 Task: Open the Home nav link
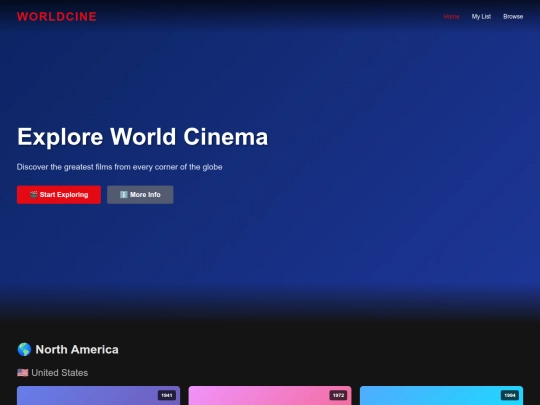tap(451, 17)
